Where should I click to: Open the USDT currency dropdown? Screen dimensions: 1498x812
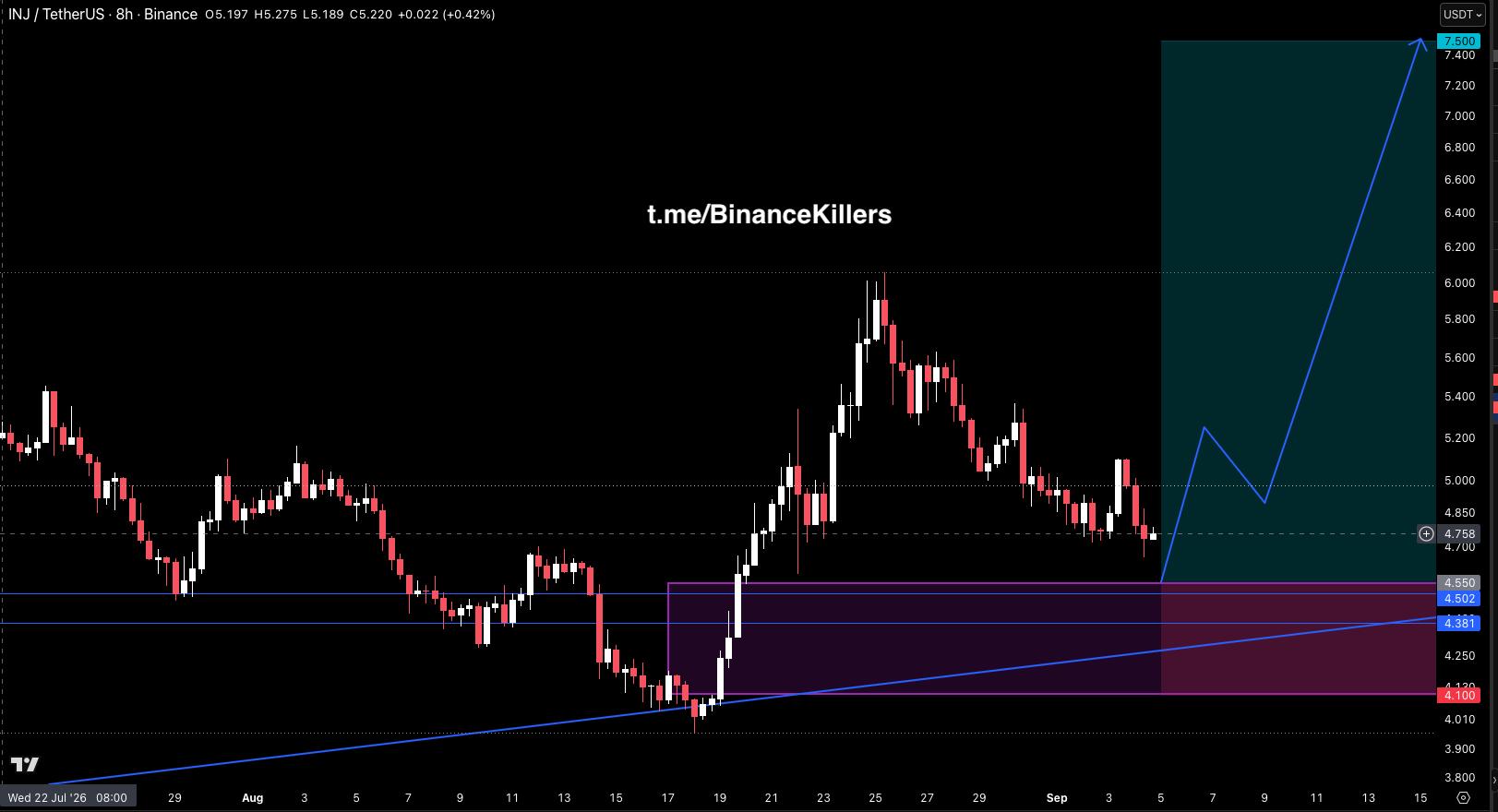click(1462, 15)
